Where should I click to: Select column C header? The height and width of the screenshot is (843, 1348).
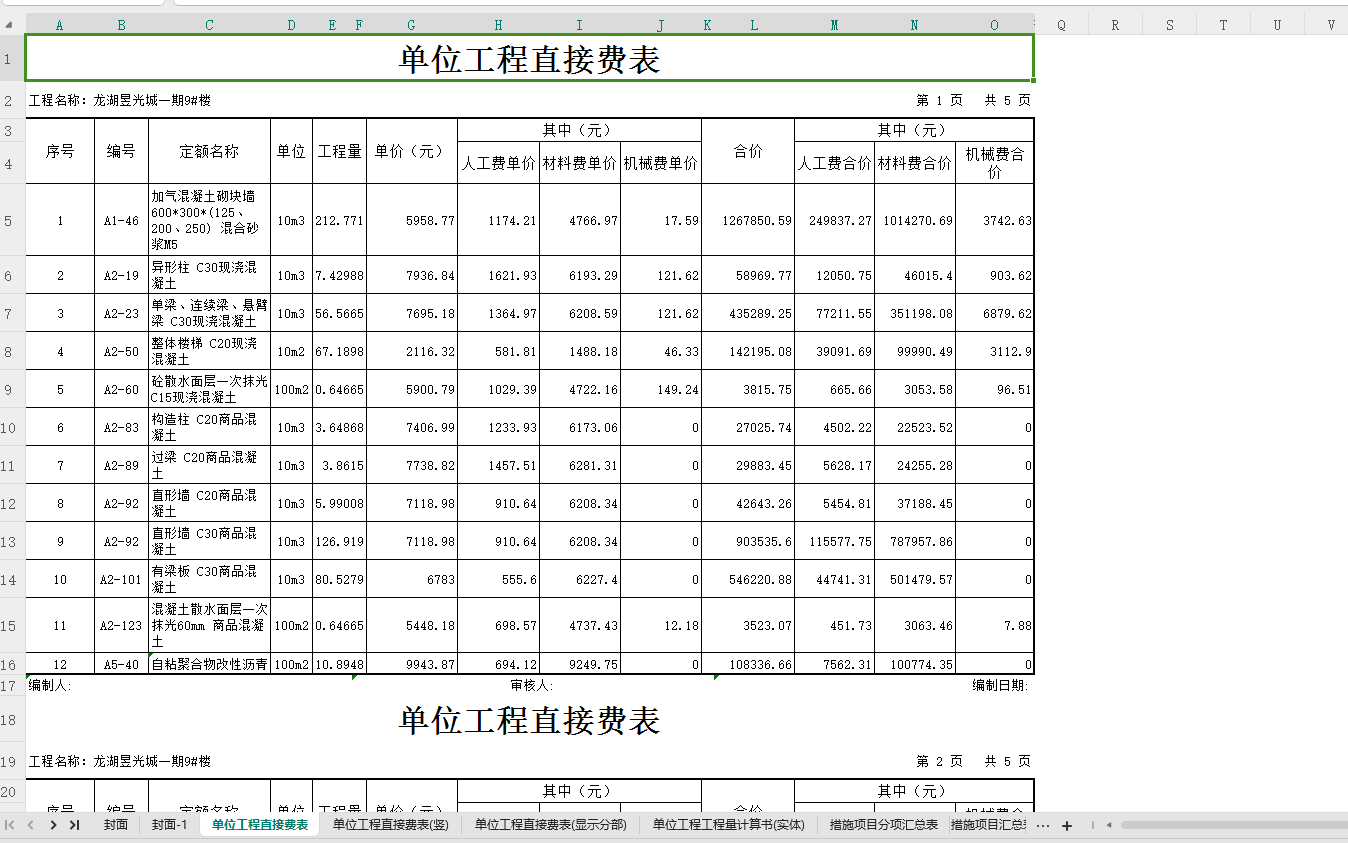(209, 25)
